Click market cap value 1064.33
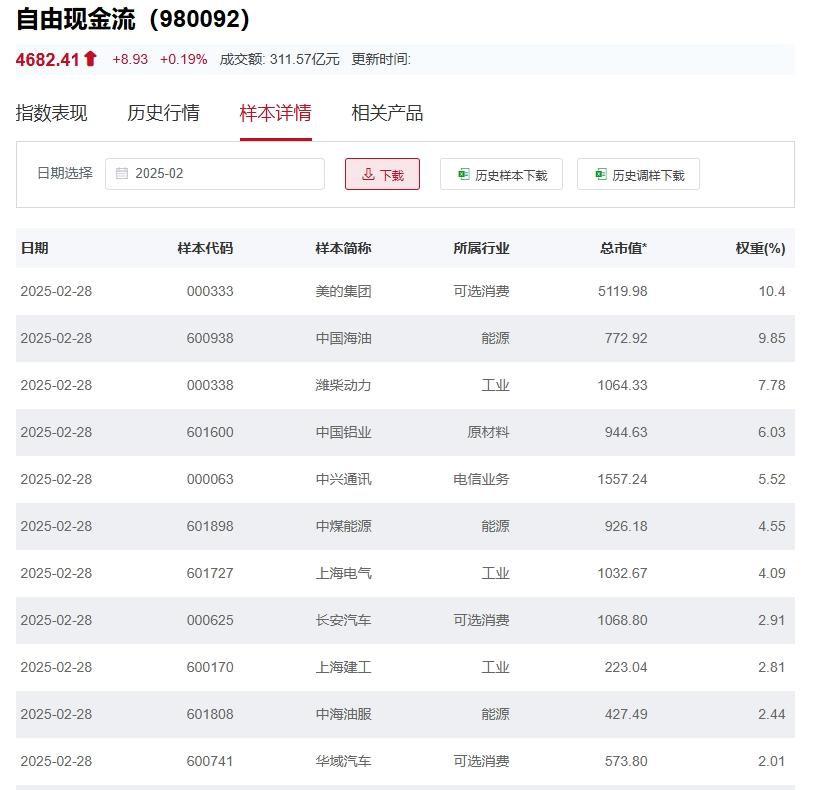The width and height of the screenshot is (820, 790). [x=622, y=385]
